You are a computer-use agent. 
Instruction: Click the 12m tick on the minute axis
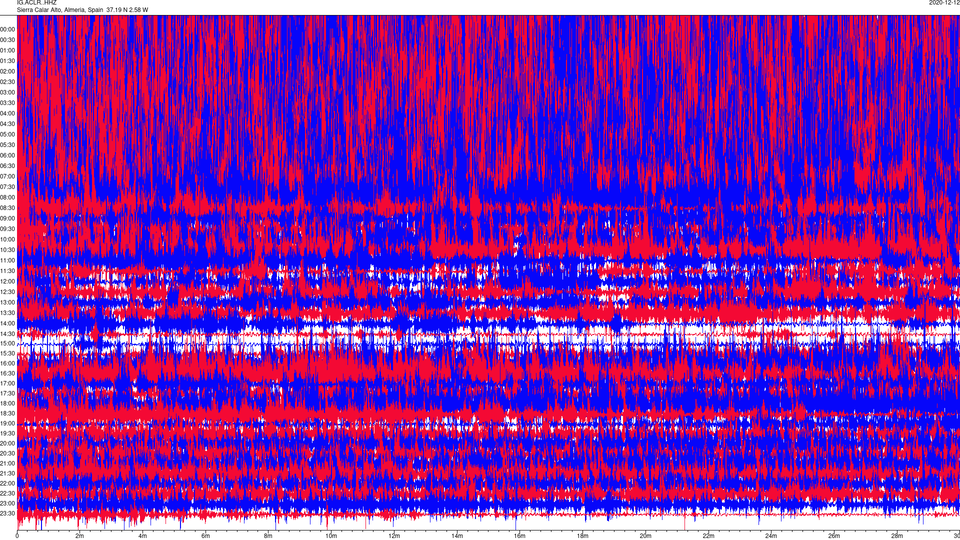(x=394, y=536)
